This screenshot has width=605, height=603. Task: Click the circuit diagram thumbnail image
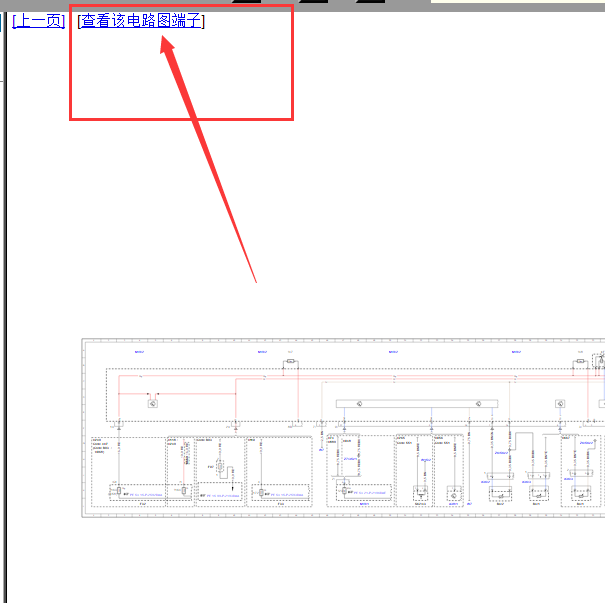[x=343, y=428]
